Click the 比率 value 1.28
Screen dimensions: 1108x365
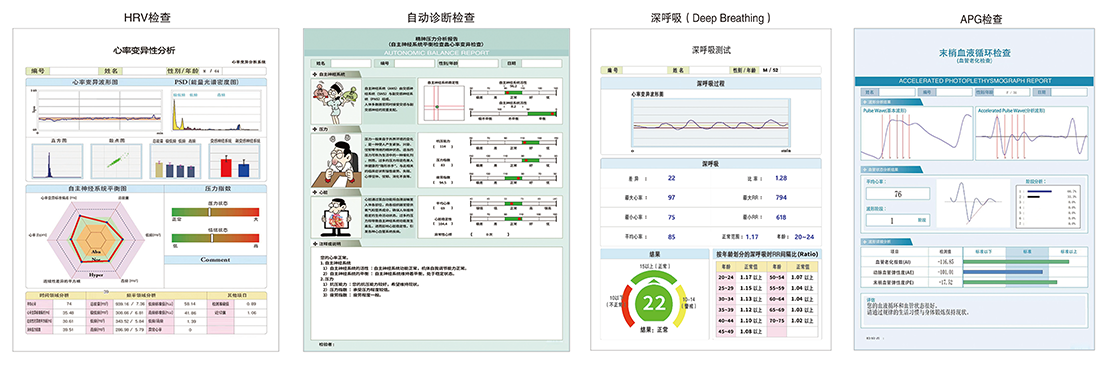[781, 179]
